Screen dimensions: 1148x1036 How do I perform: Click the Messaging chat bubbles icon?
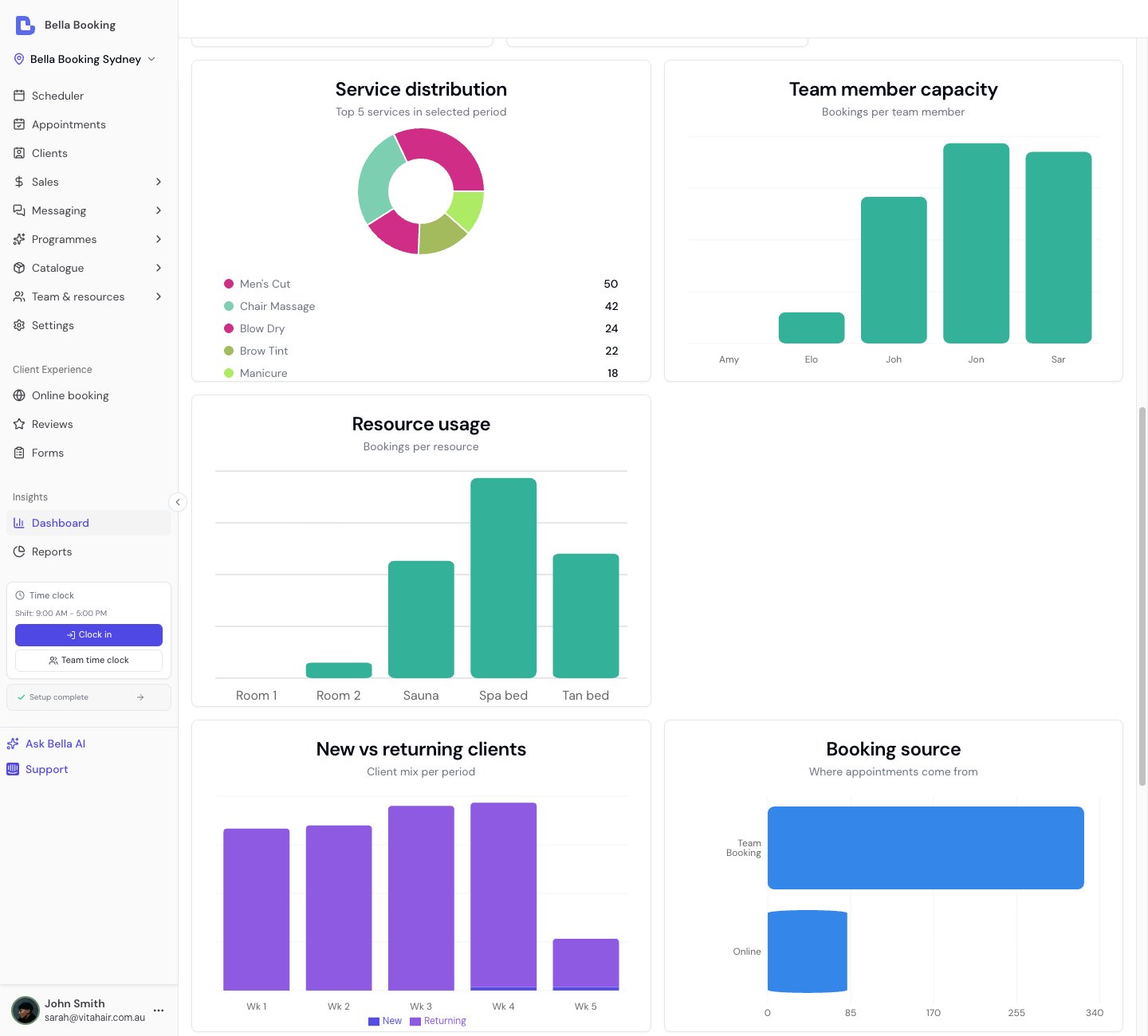(x=19, y=210)
